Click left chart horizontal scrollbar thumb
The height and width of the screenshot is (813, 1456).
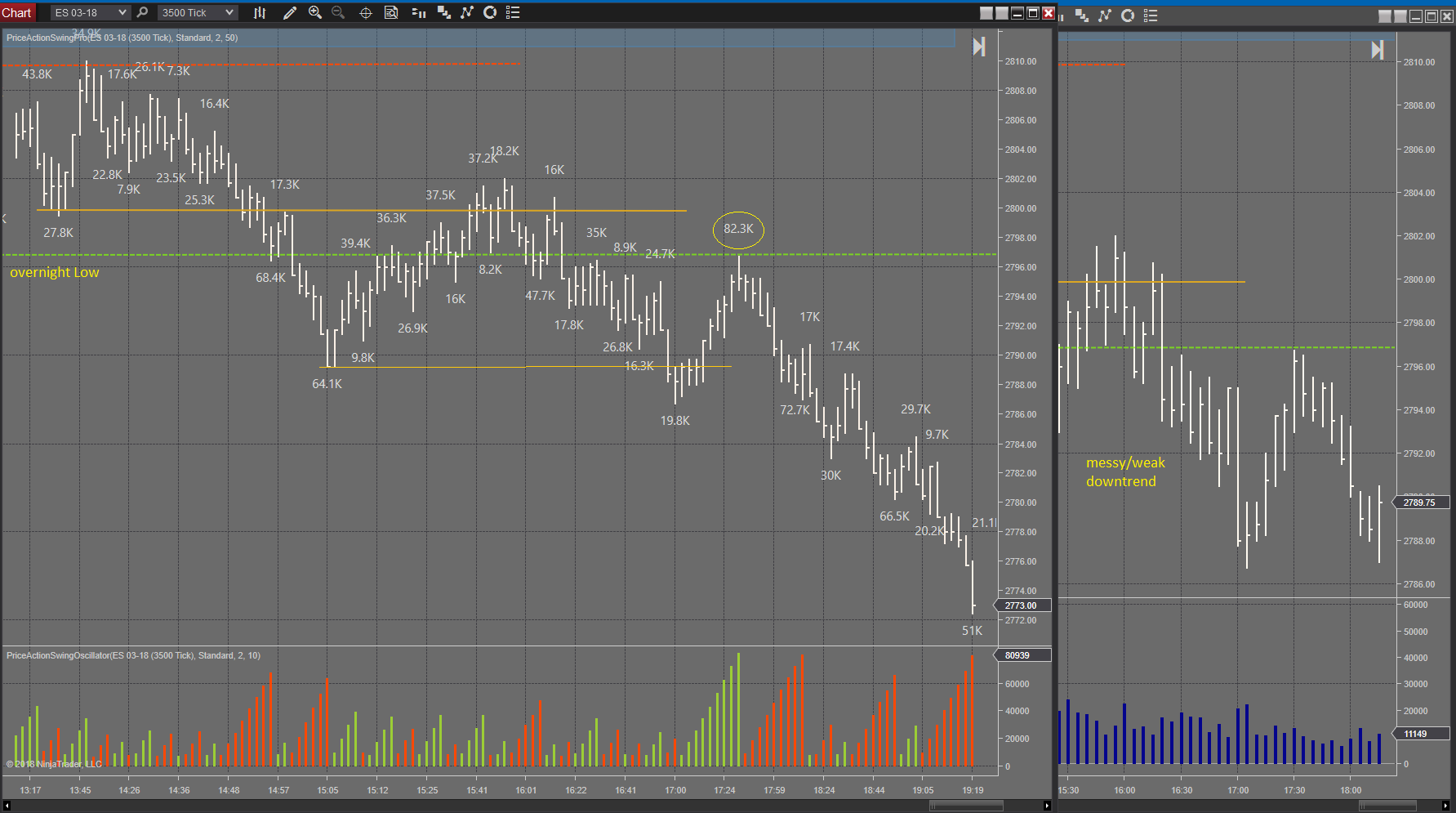[966, 806]
